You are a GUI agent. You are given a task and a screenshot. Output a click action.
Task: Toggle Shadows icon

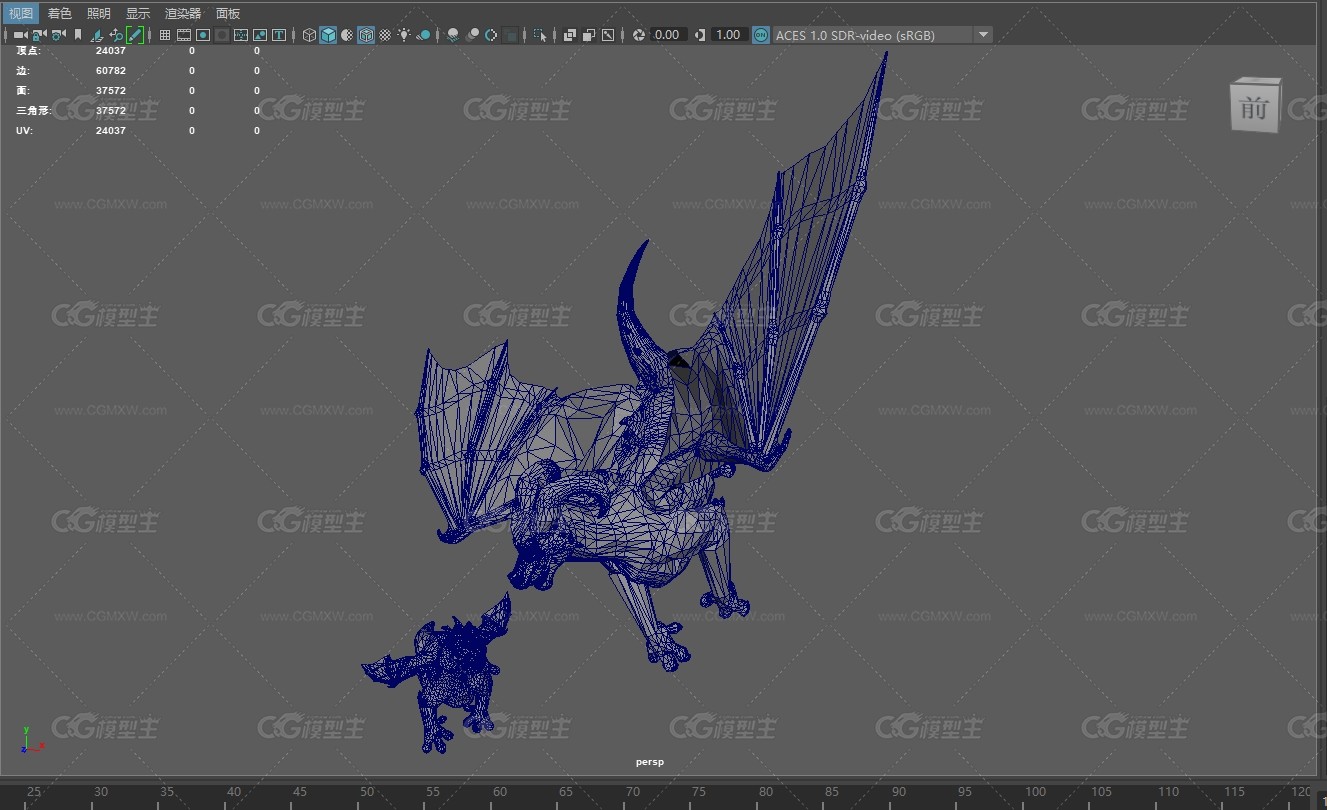click(x=423, y=35)
